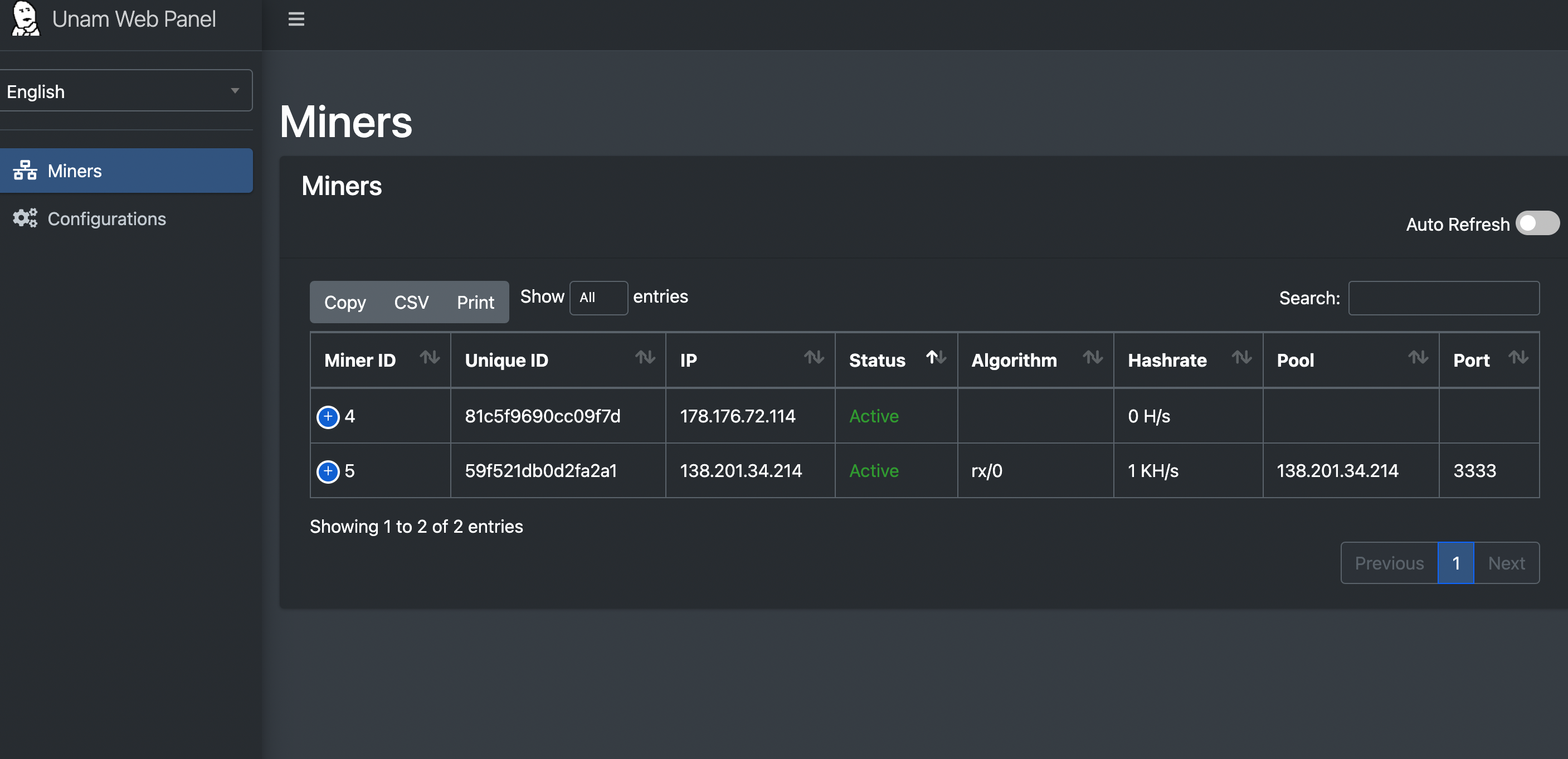The image size is (1568, 759).
Task: Click unique ID 81c5f9690cc09f7d
Action: pos(542,416)
